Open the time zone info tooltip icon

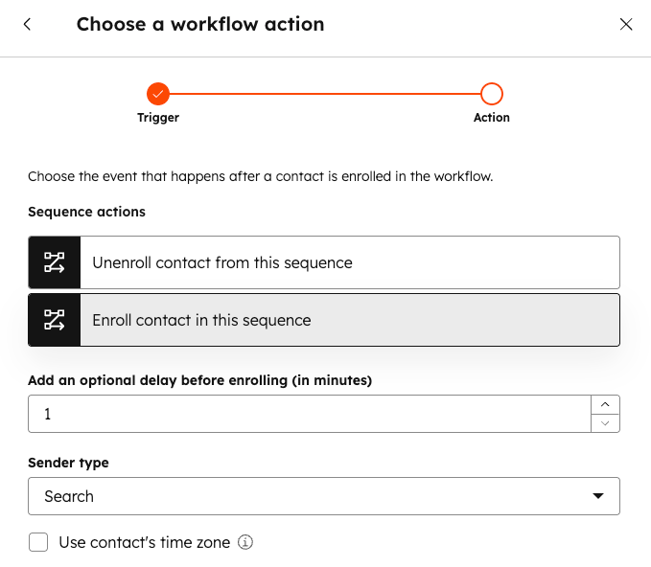coord(245,542)
